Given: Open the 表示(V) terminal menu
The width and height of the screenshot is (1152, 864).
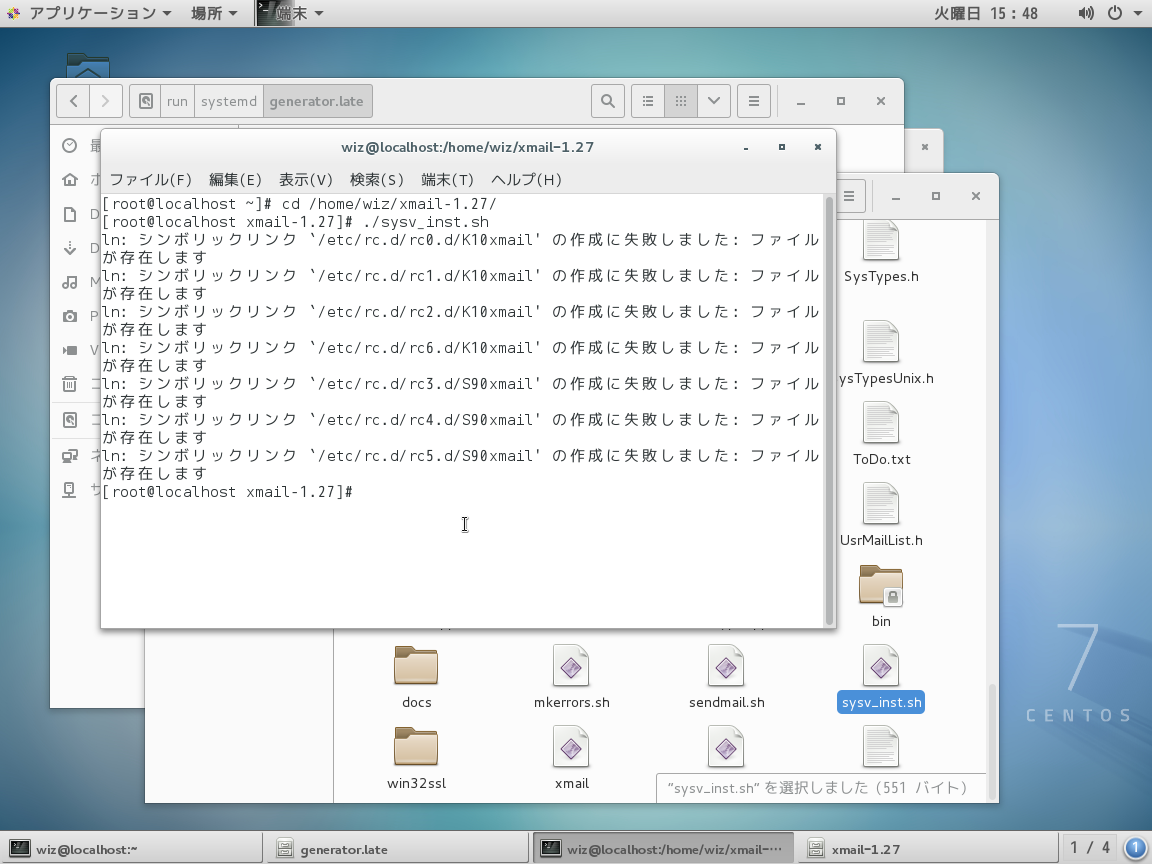Looking at the screenshot, I should [306, 179].
